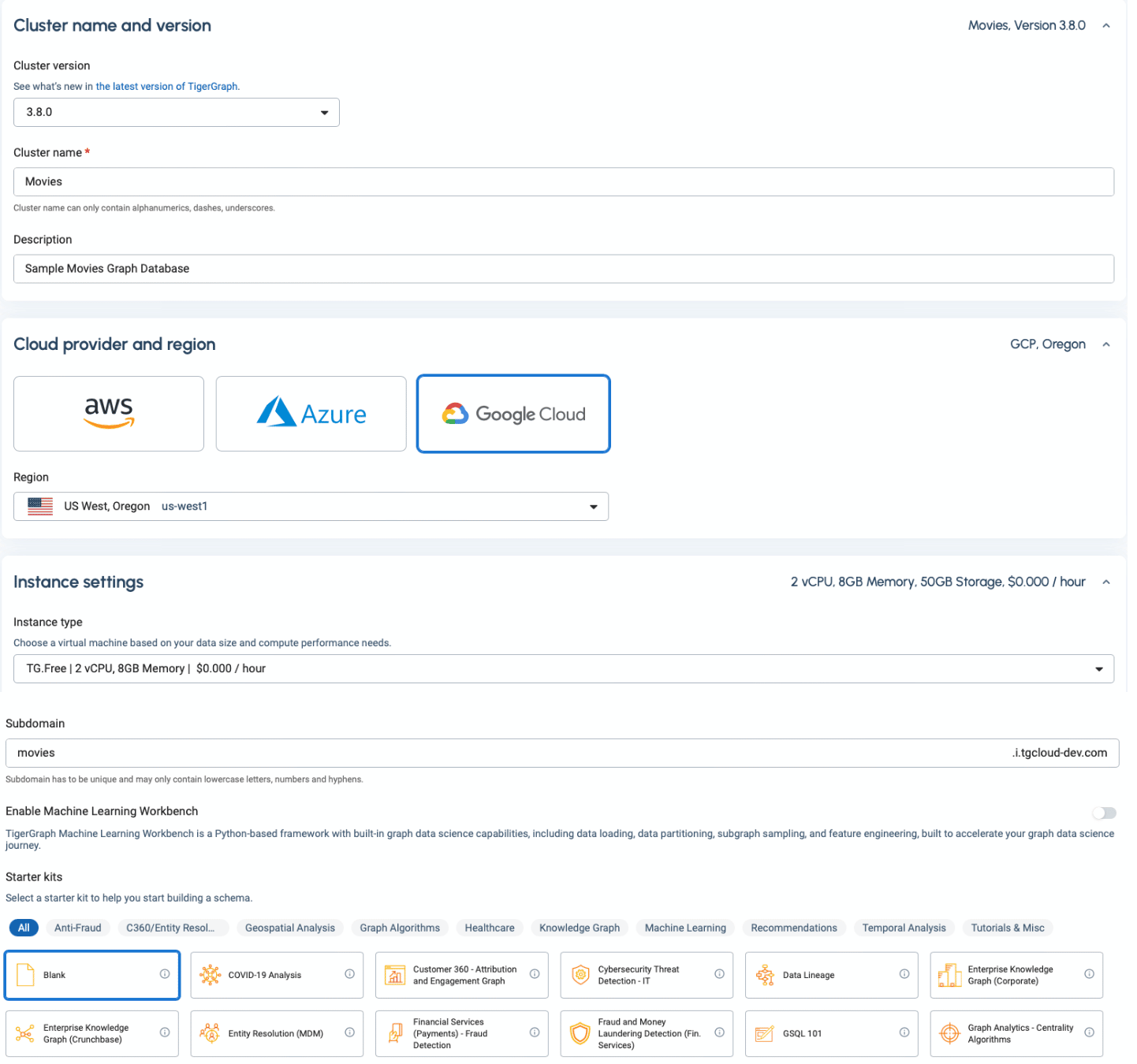Click the Entity Resolution (MDM) icon
The height and width of the screenshot is (1064, 1137).
pos(211,1033)
